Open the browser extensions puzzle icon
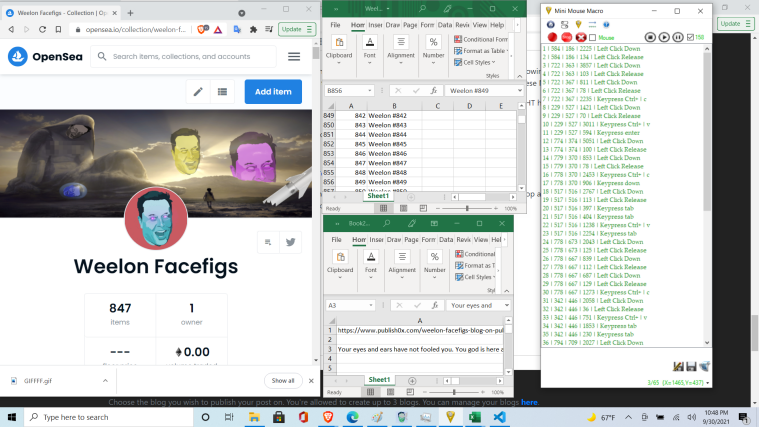The width and height of the screenshot is (759, 427). point(253,30)
